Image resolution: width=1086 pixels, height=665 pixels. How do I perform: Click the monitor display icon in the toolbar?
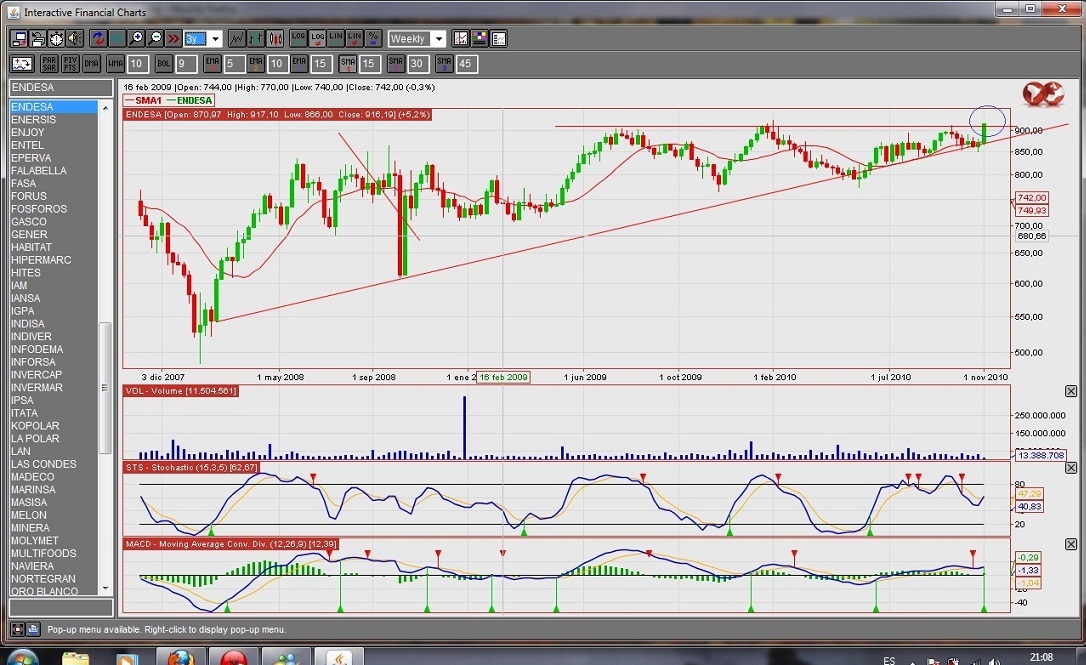click(19, 39)
